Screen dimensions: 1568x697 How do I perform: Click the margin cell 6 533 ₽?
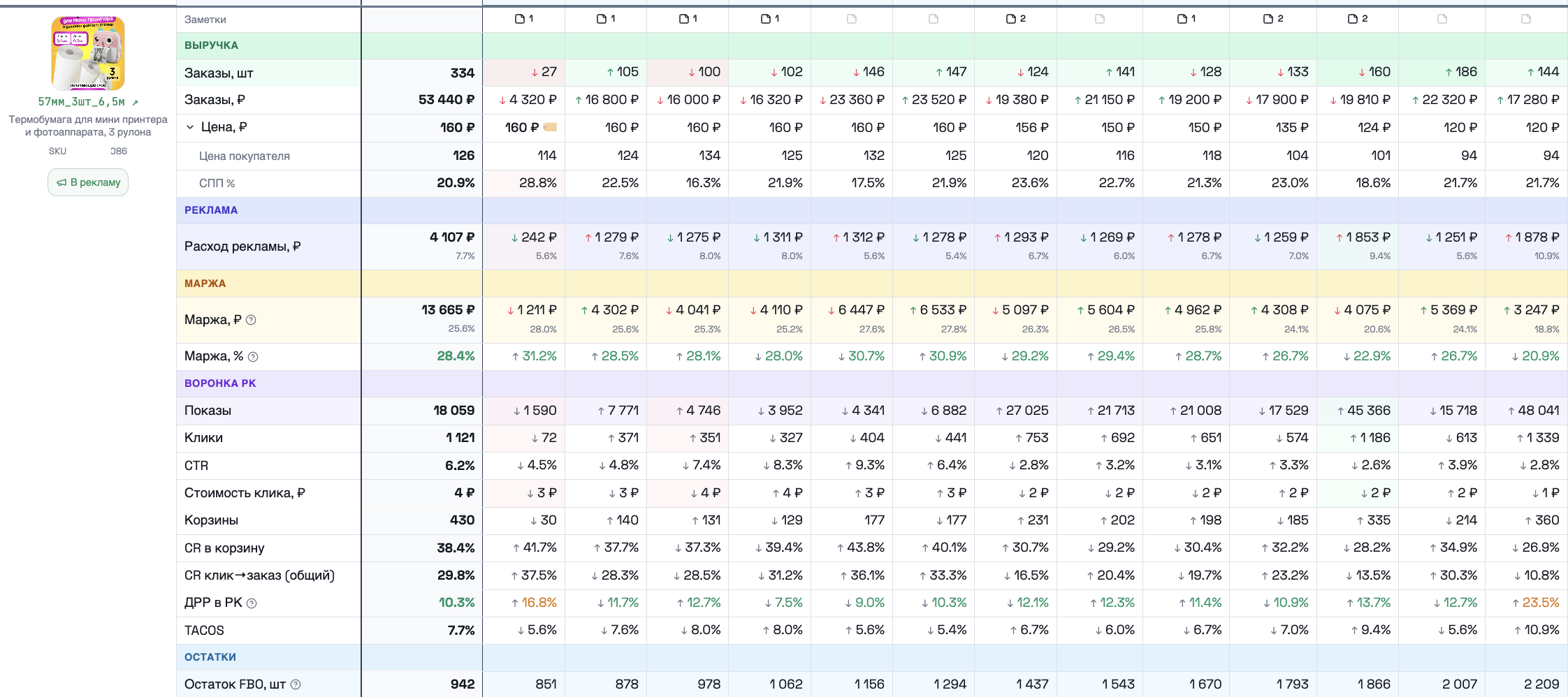click(938, 310)
